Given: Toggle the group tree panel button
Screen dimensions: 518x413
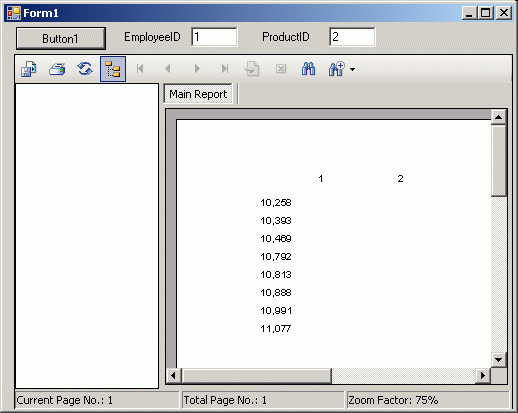Looking at the screenshot, I should coord(113,69).
